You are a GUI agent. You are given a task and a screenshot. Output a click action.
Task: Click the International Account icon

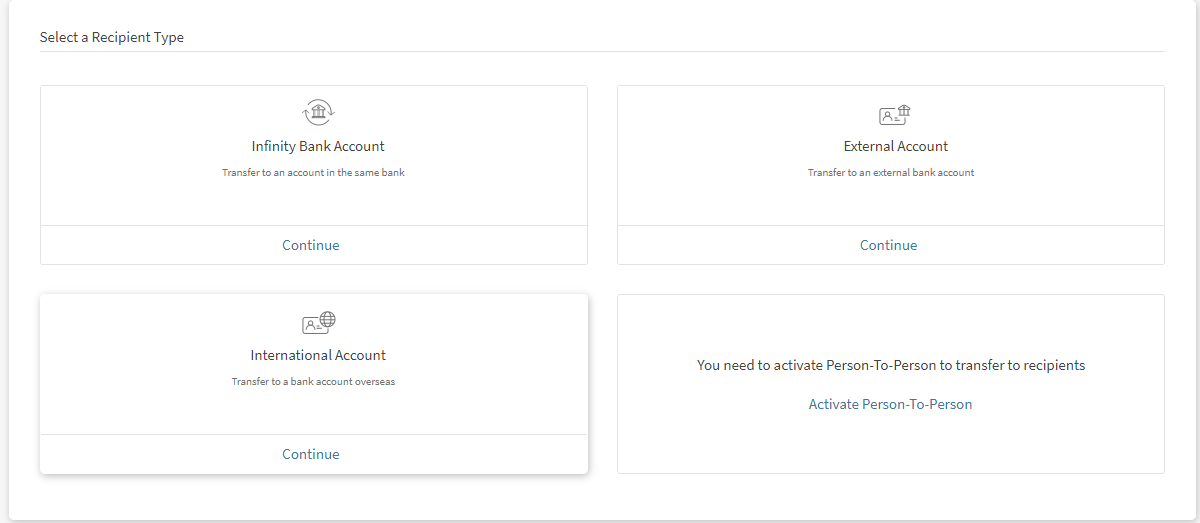[318, 322]
